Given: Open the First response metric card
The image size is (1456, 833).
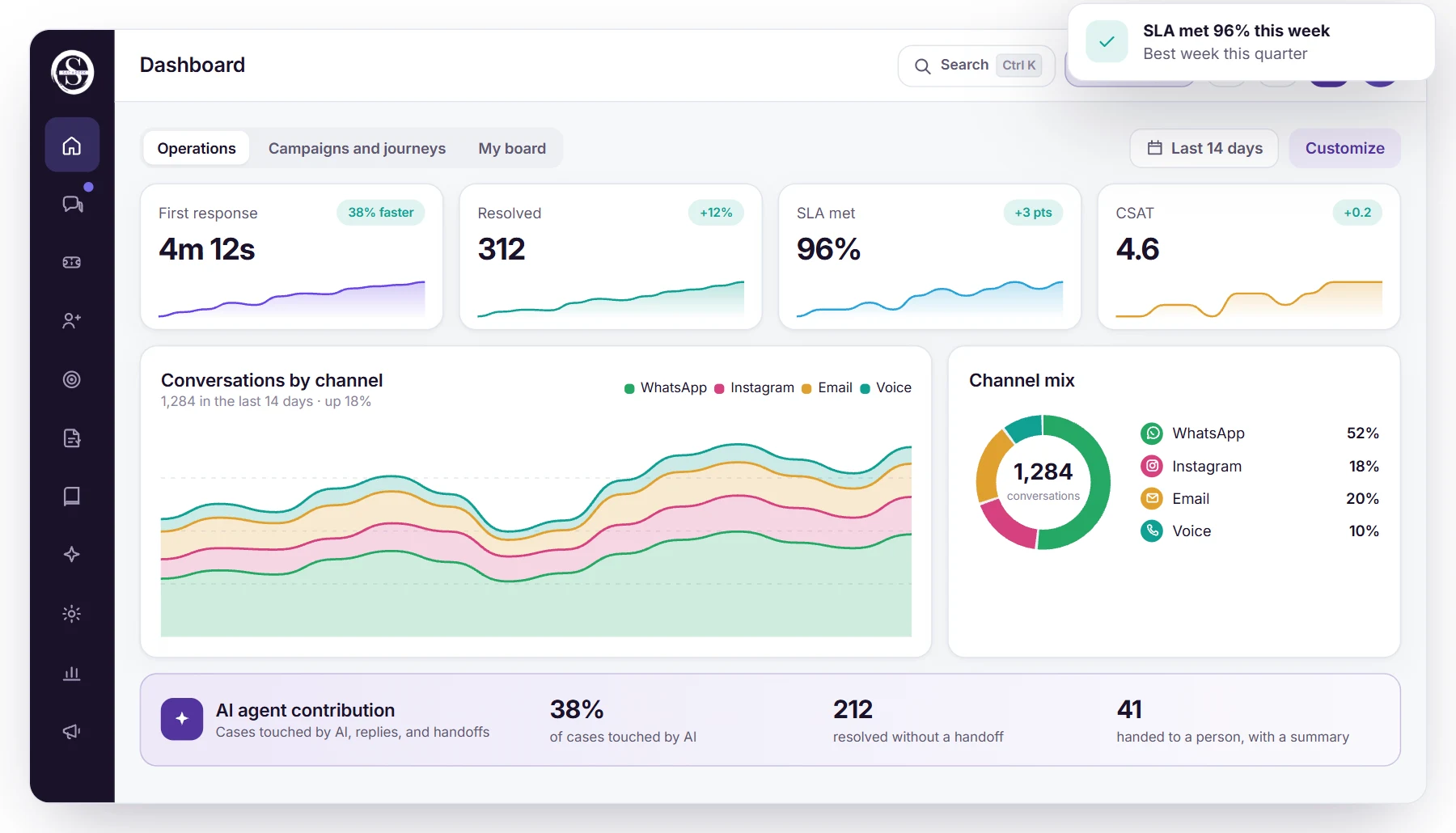Looking at the screenshot, I should (291, 256).
